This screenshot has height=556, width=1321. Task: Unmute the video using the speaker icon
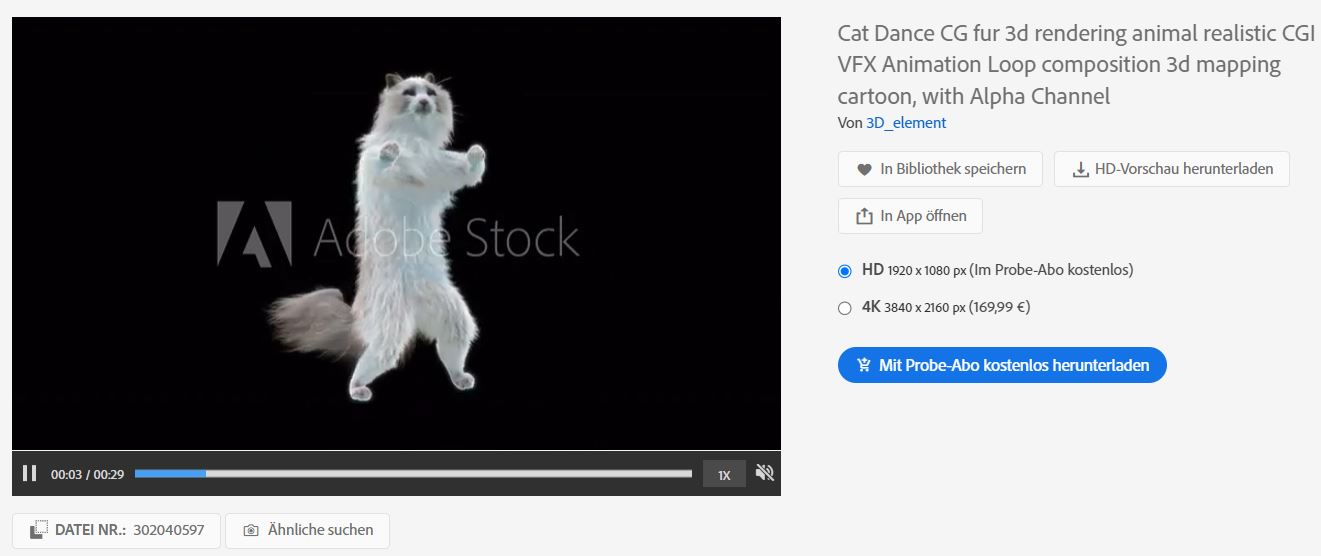click(x=765, y=473)
